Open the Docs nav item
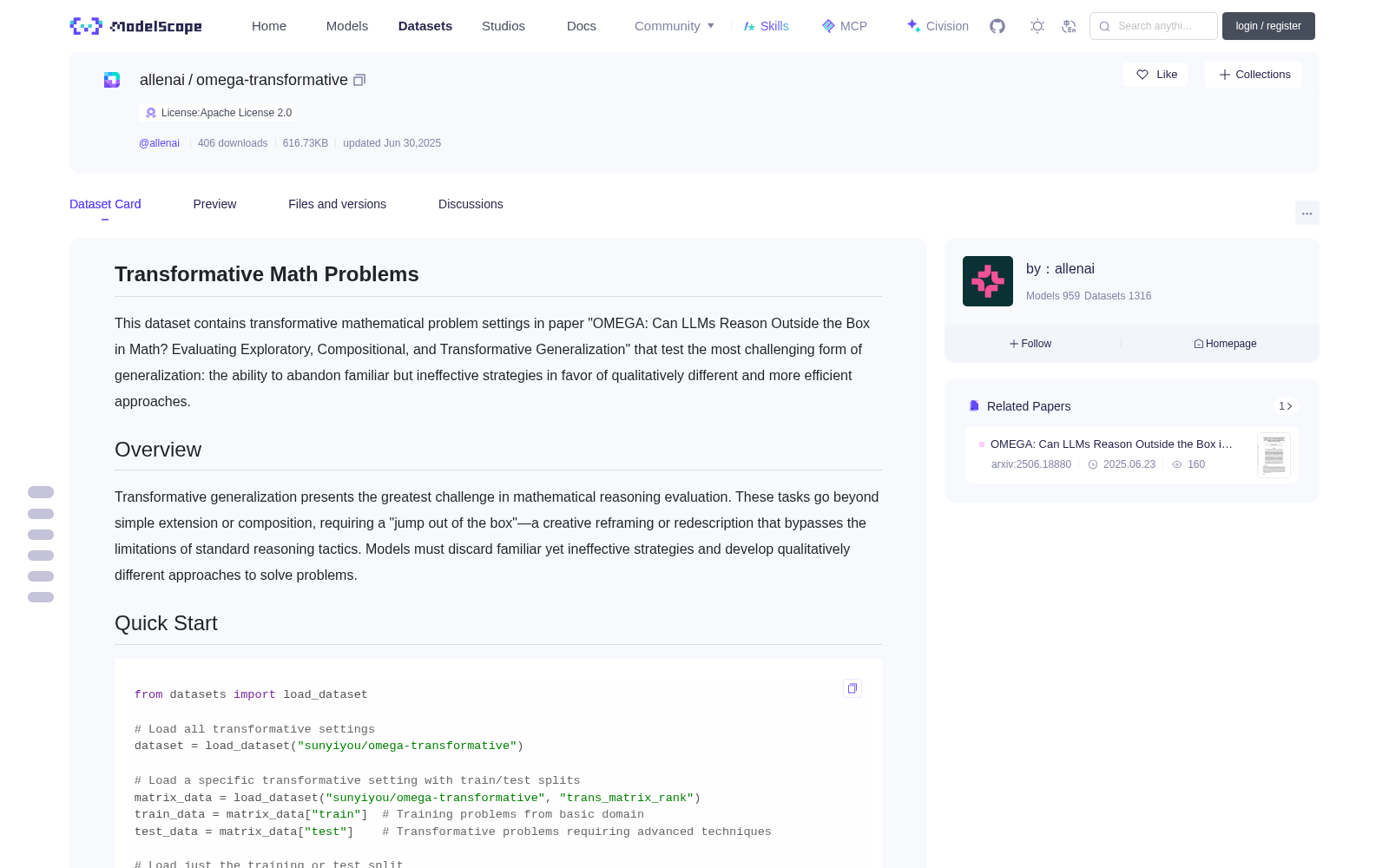Image resolution: width=1389 pixels, height=868 pixels. pyautogui.click(x=582, y=26)
